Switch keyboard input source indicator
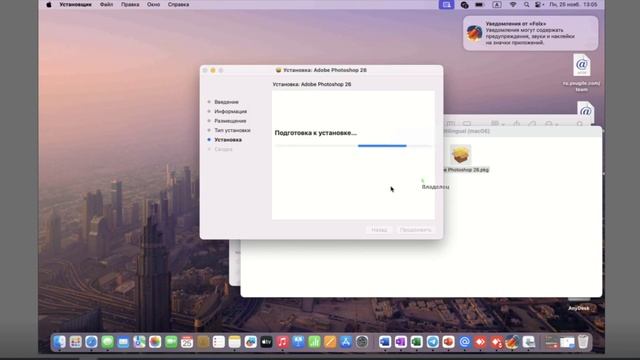640x360 pixels. [x=497, y=4]
